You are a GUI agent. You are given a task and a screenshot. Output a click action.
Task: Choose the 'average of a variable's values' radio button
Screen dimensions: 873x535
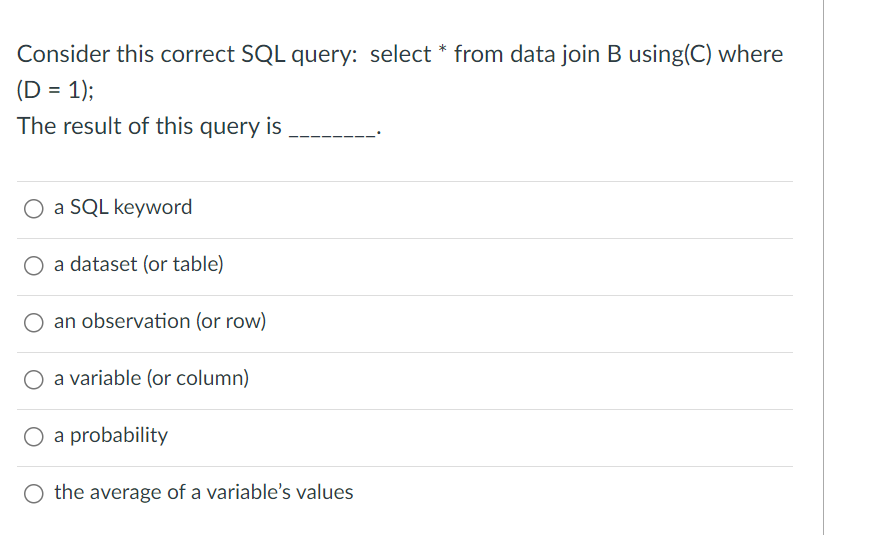pos(35,494)
